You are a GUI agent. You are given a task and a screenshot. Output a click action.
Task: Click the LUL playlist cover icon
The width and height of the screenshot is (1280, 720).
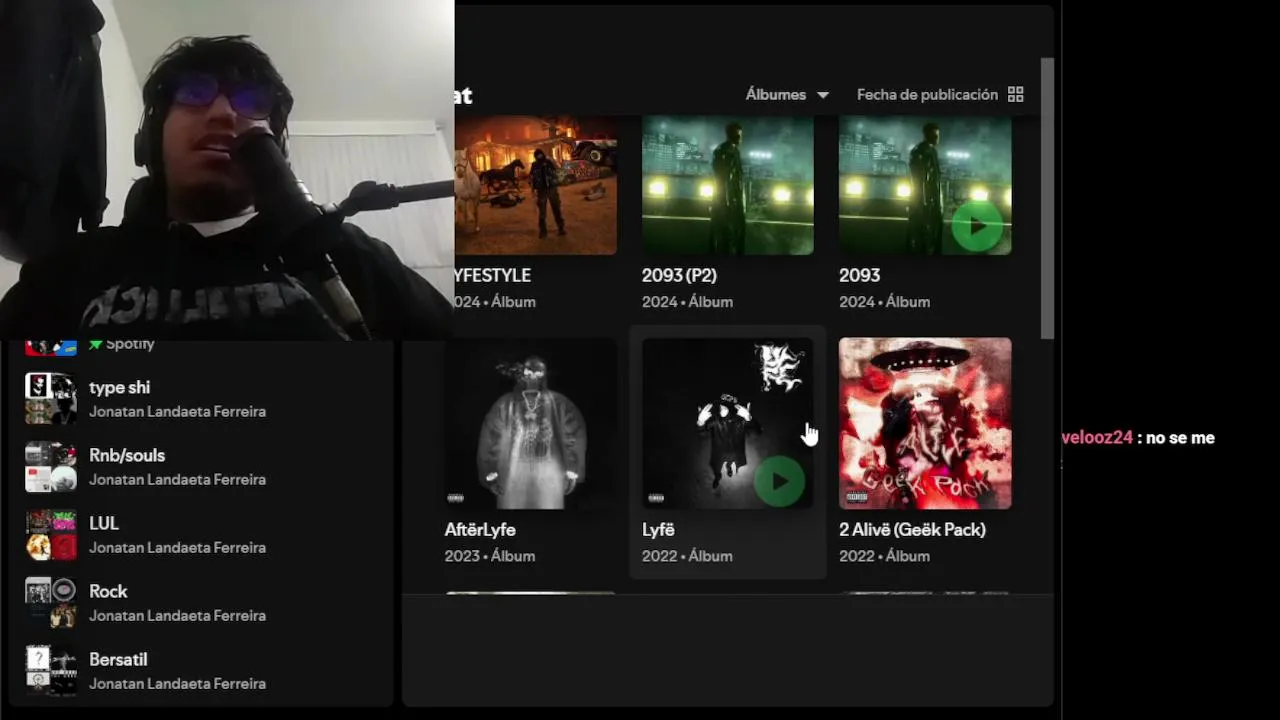tap(51, 534)
